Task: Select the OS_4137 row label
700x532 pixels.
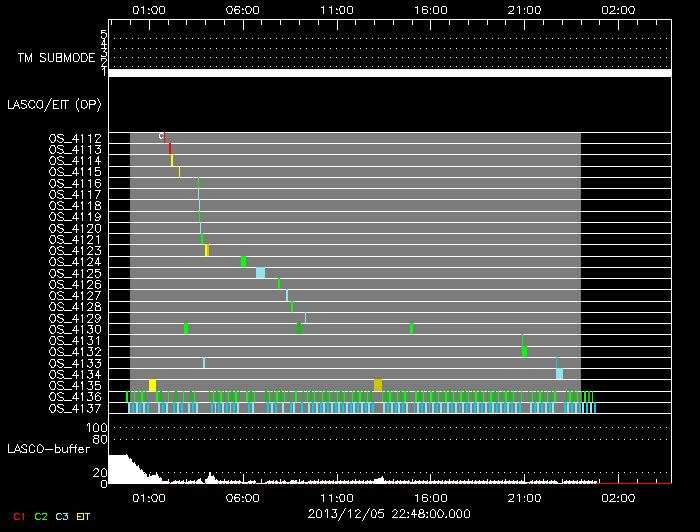Action: pyautogui.click(x=75, y=408)
